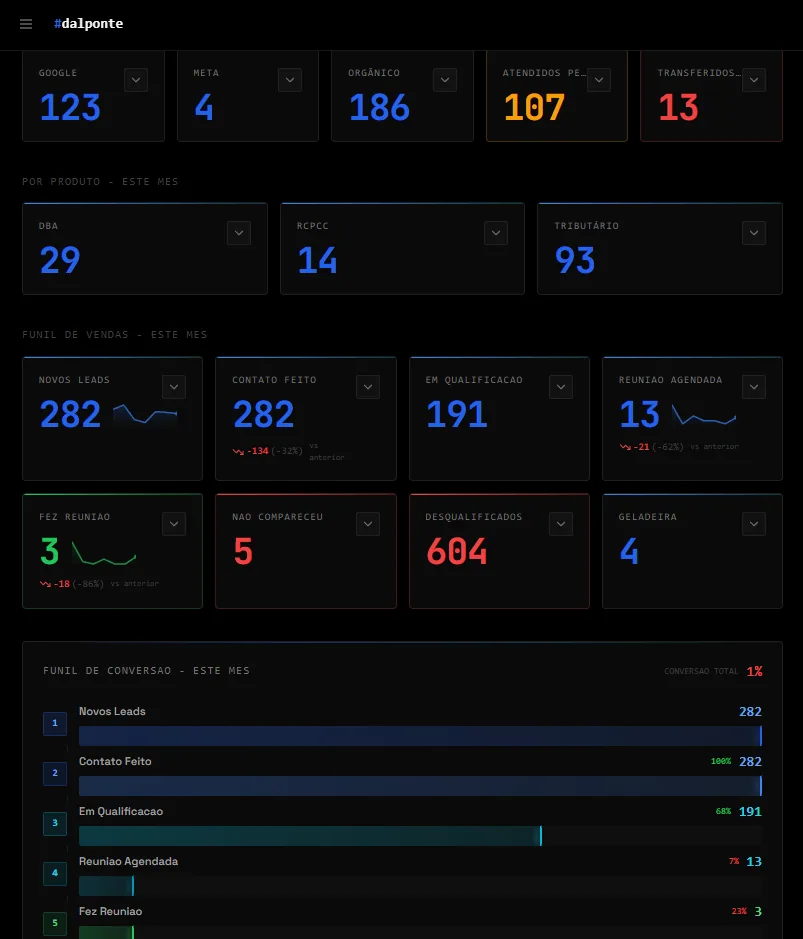Screen dimensions: 803x939
Task: Expand the Em Qualificacao card
Action: pyautogui.click(x=561, y=387)
